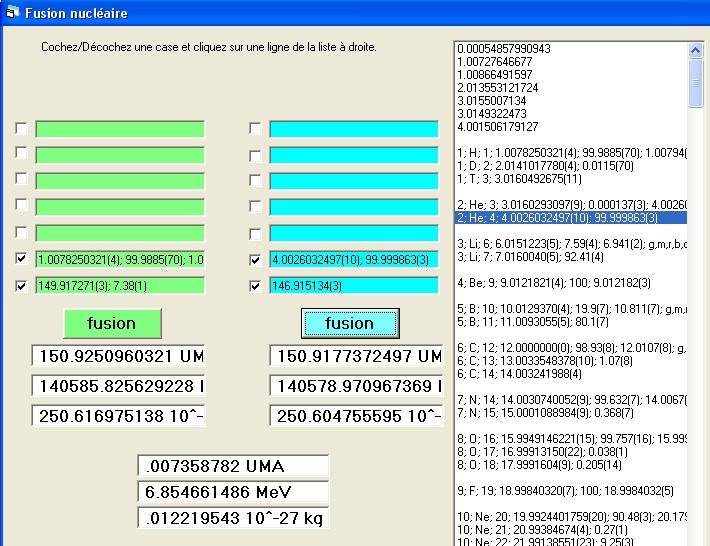Click the list scrollbar thumb
Image resolution: width=710 pixels, height=546 pixels.
(x=696, y=83)
